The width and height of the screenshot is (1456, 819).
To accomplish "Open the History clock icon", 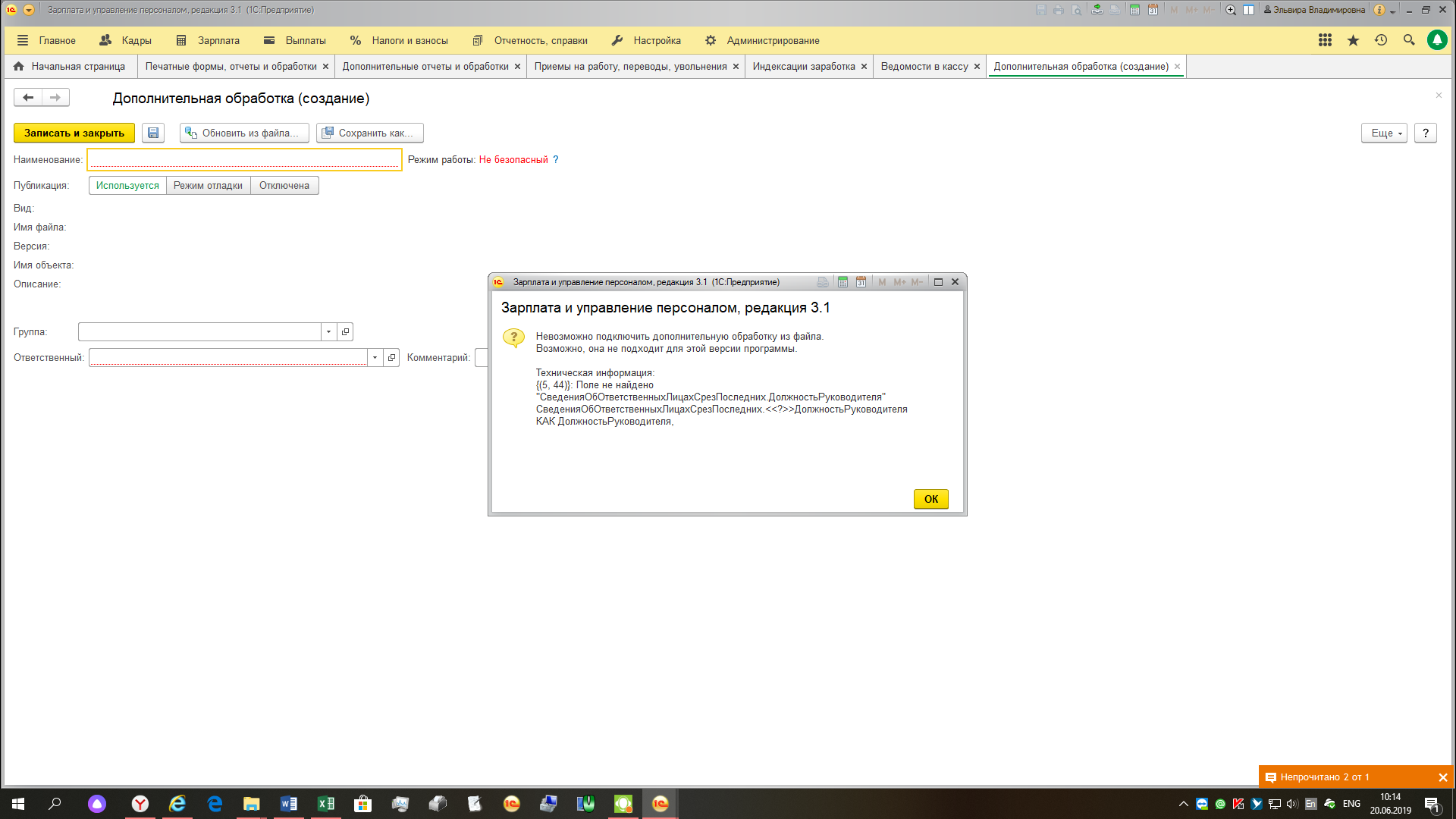I will (1381, 40).
